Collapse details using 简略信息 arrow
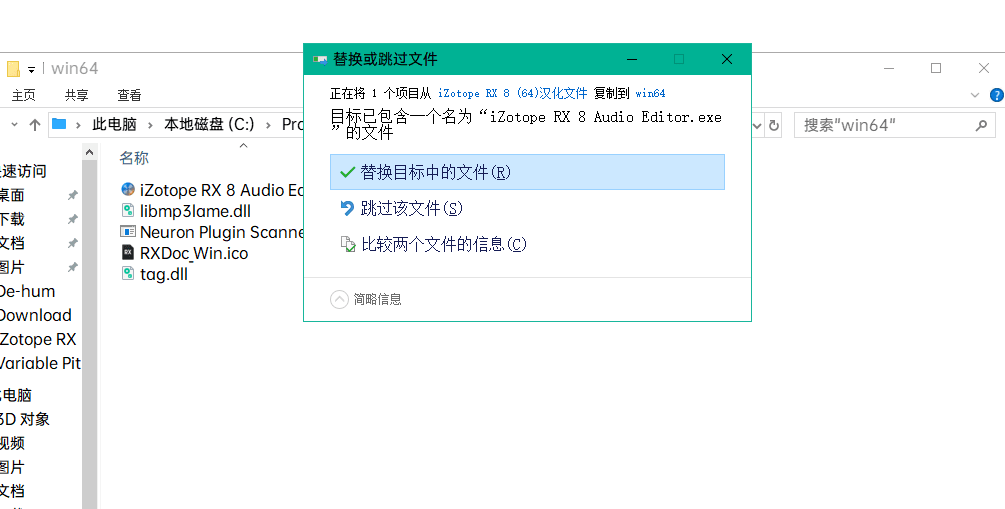Image resolution: width=1005 pixels, height=509 pixels. click(339, 299)
